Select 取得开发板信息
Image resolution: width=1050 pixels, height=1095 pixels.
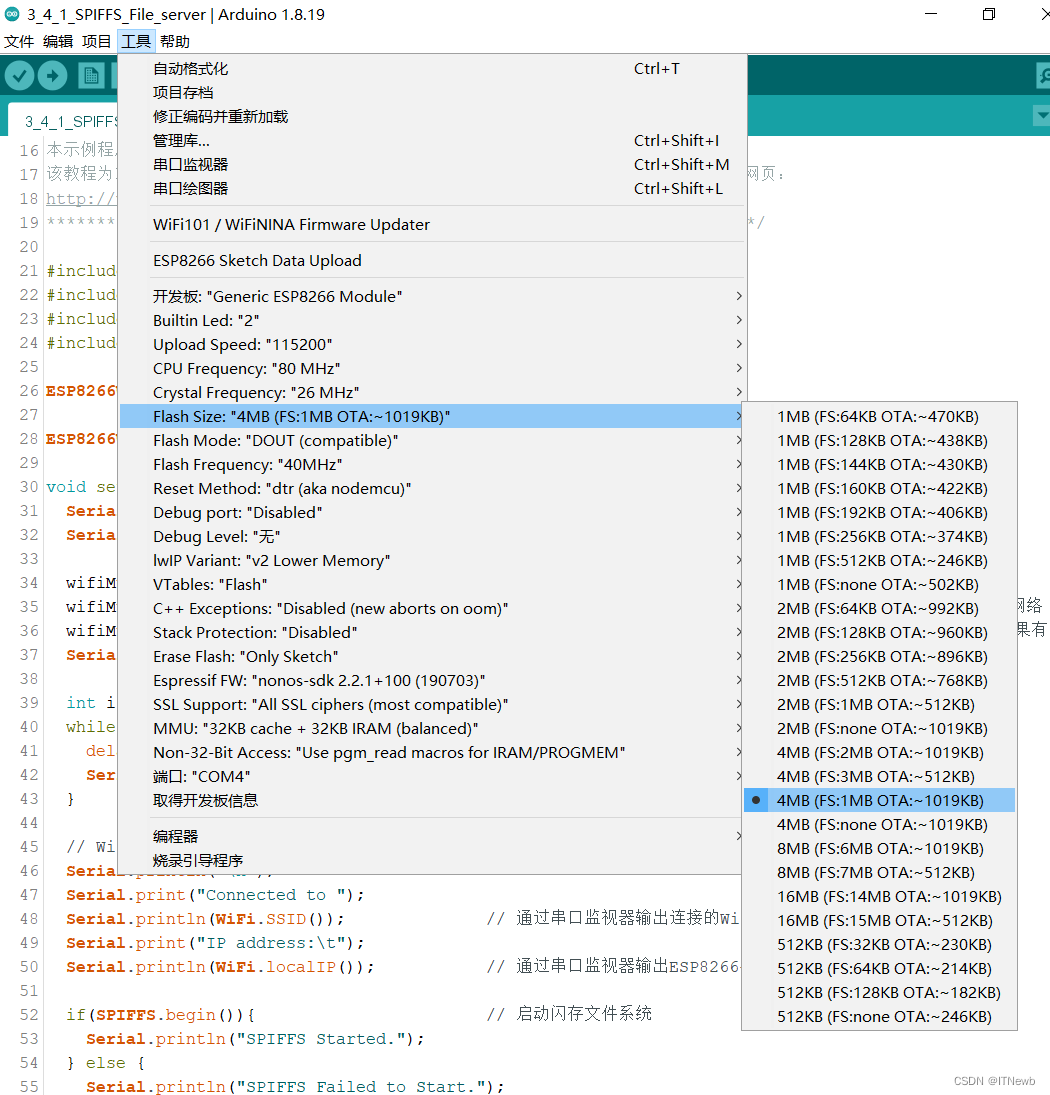point(433,800)
